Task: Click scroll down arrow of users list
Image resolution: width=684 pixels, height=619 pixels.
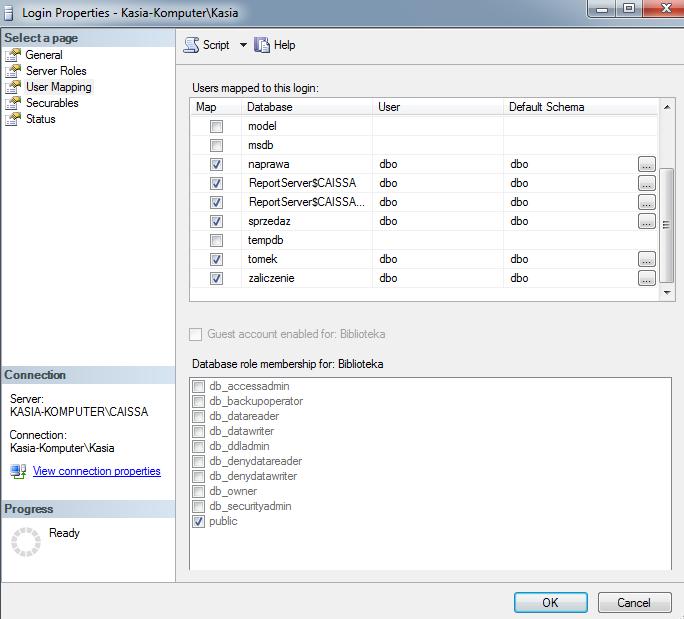Action: pos(667,293)
